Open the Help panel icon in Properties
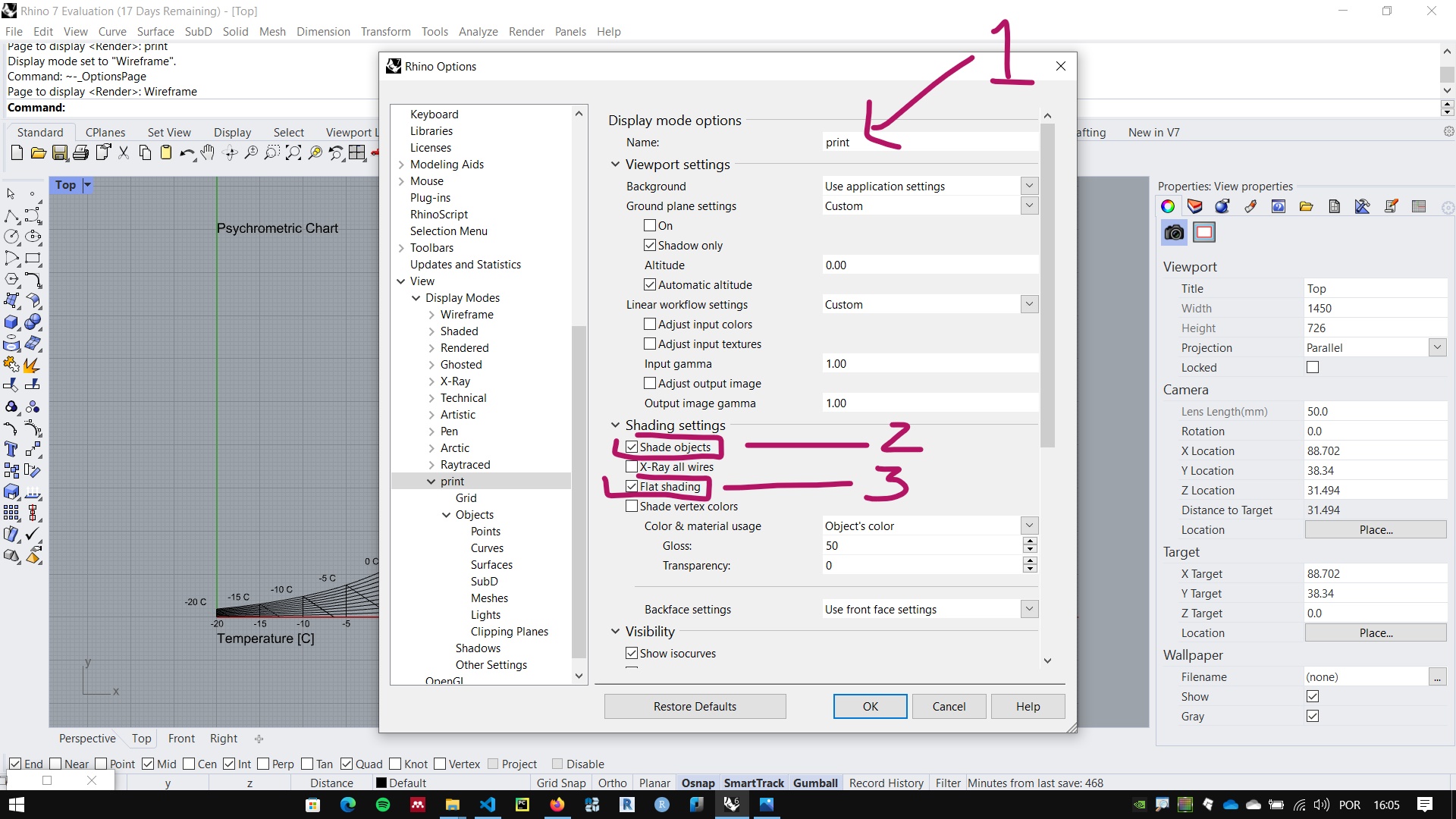The image size is (1456, 819). click(x=1279, y=206)
